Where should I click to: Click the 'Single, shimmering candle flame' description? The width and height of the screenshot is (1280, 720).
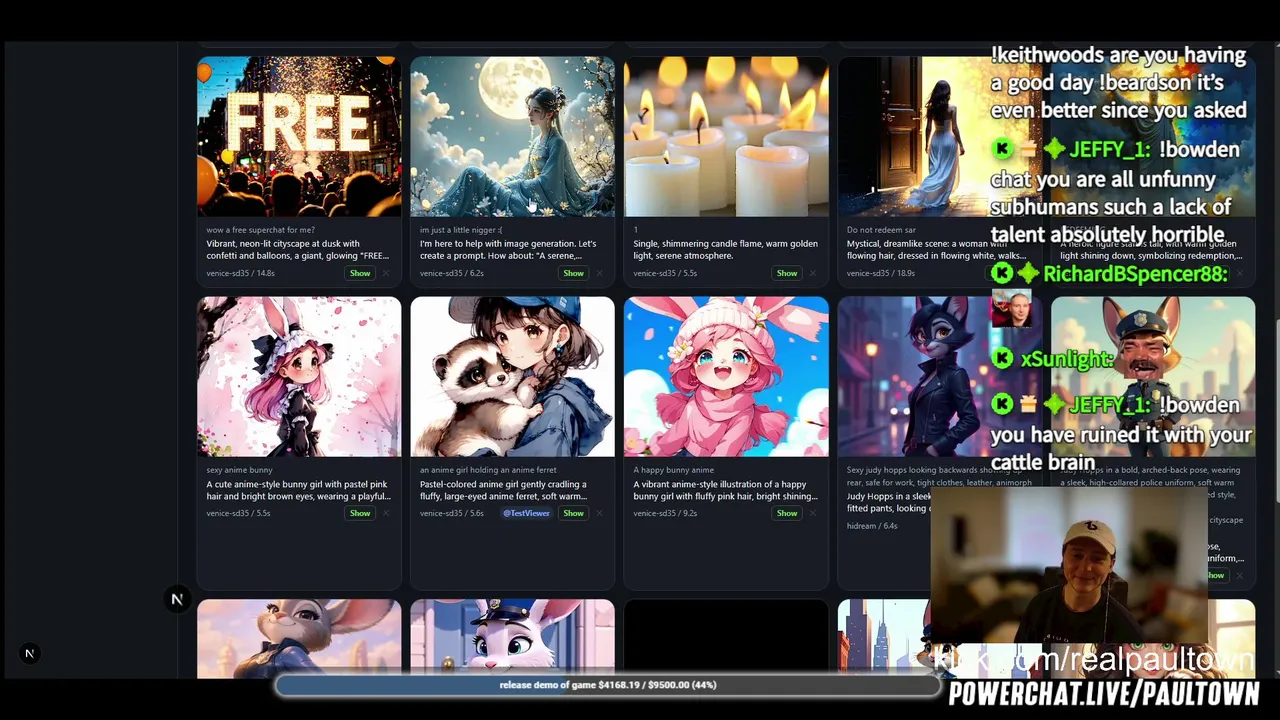pyautogui.click(x=725, y=250)
